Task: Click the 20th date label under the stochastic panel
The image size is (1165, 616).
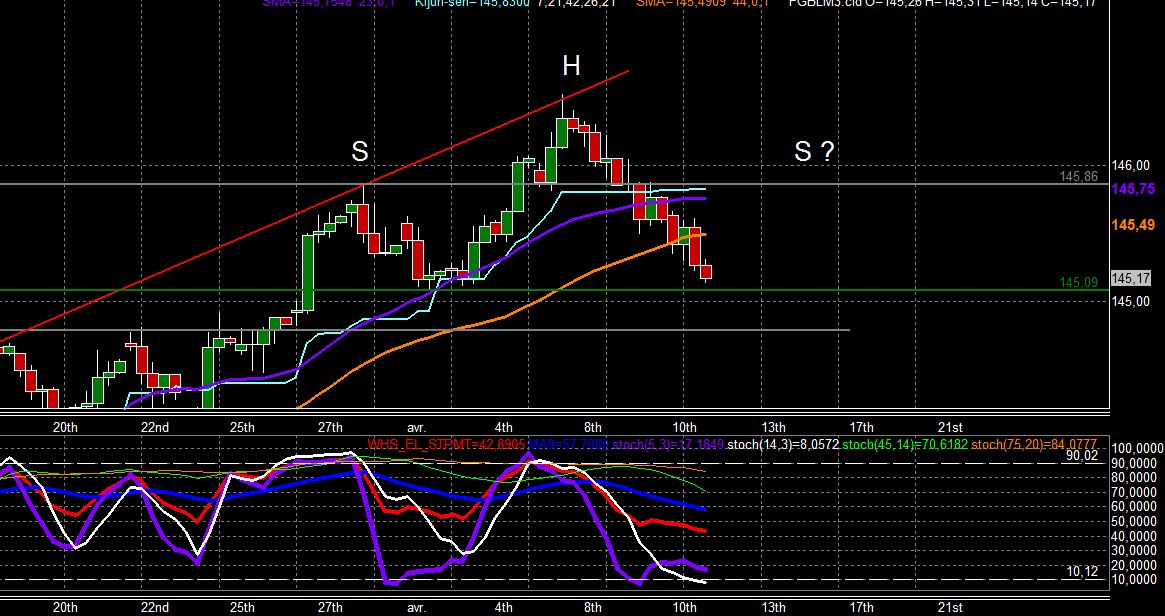Action: (65, 608)
